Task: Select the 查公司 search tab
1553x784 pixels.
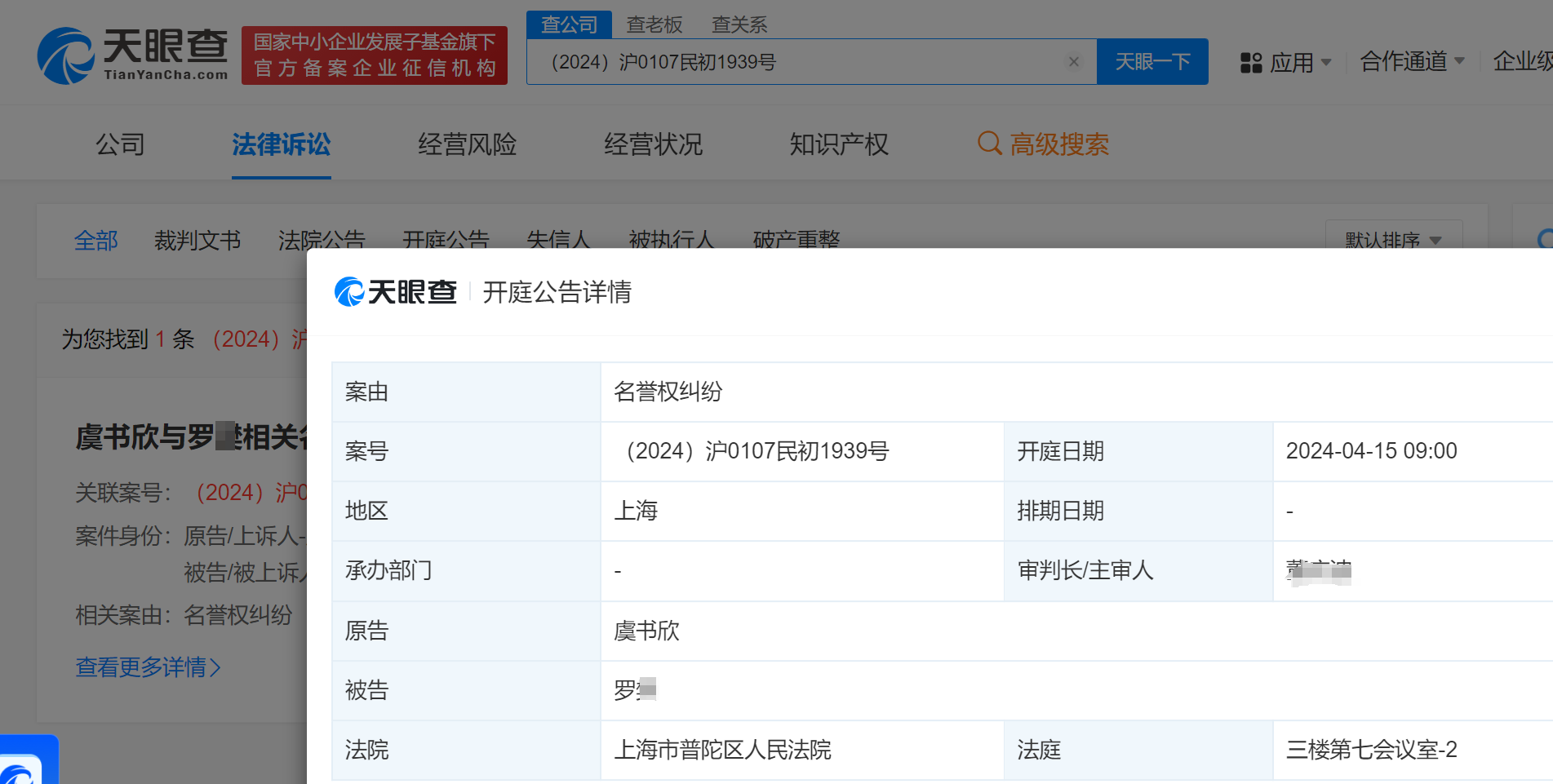Action: [x=569, y=24]
